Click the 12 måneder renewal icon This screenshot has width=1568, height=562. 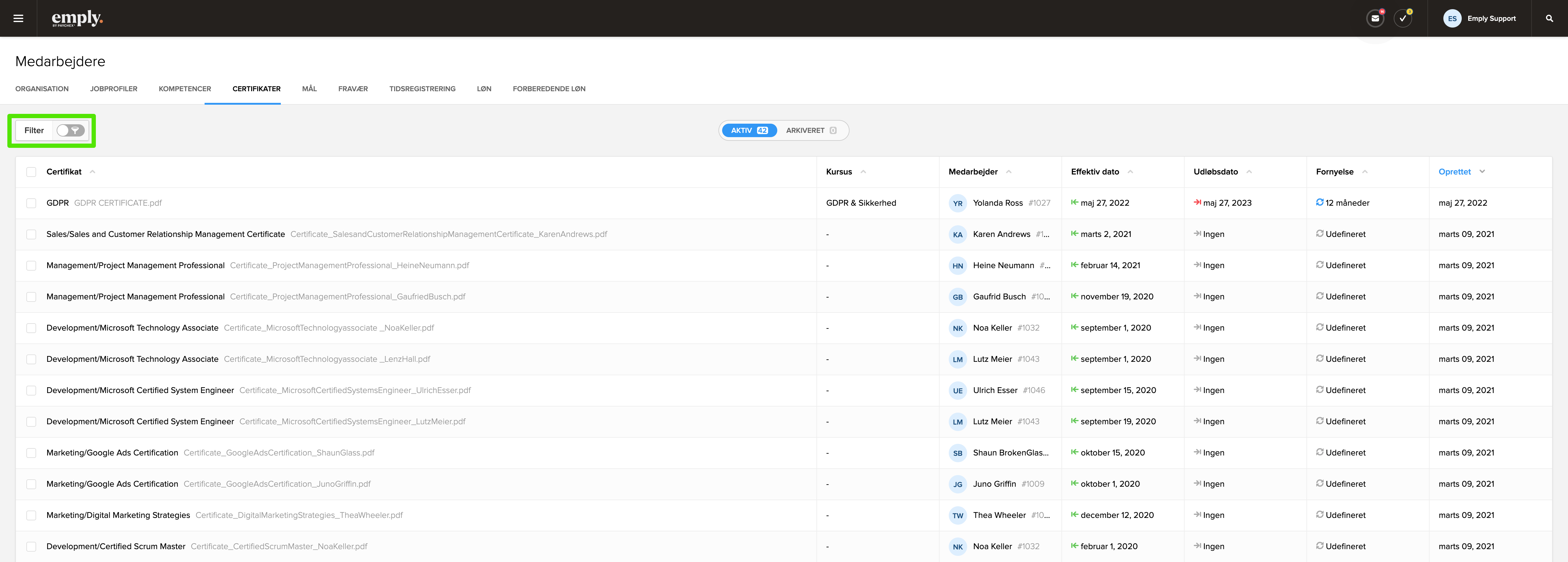[x=1320, y=203]
